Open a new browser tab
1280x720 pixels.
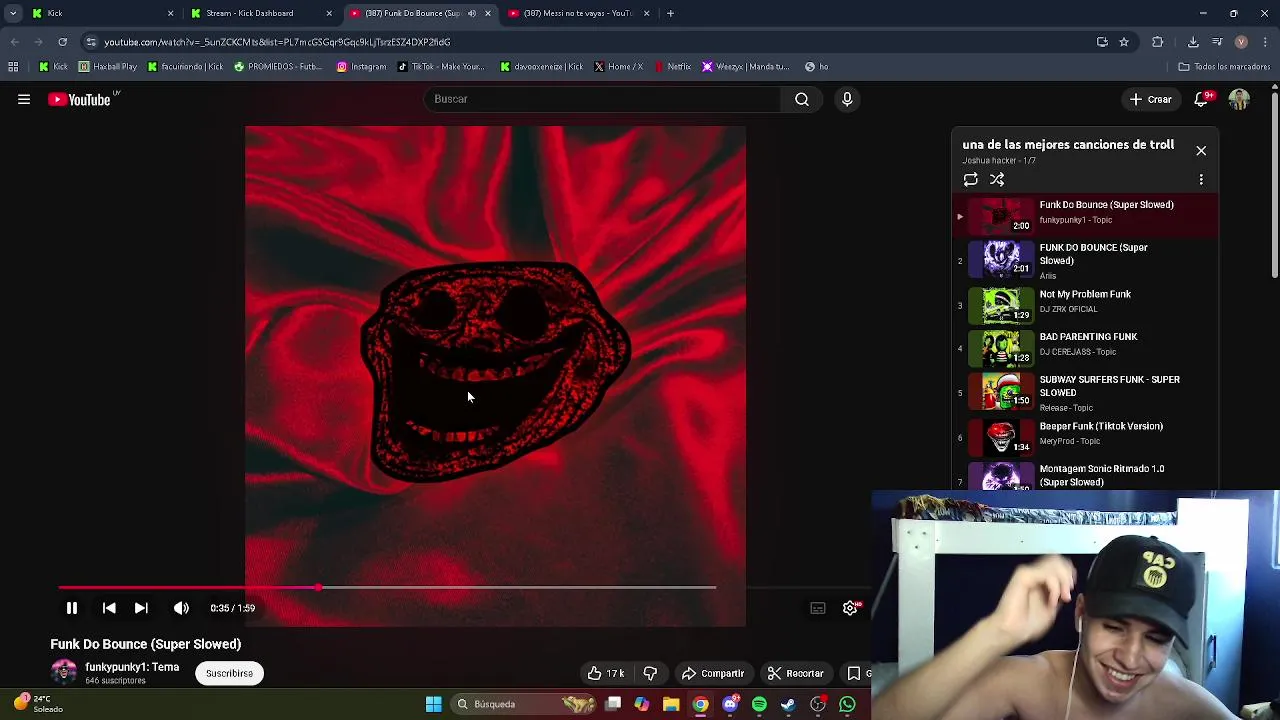pos(670,13)
